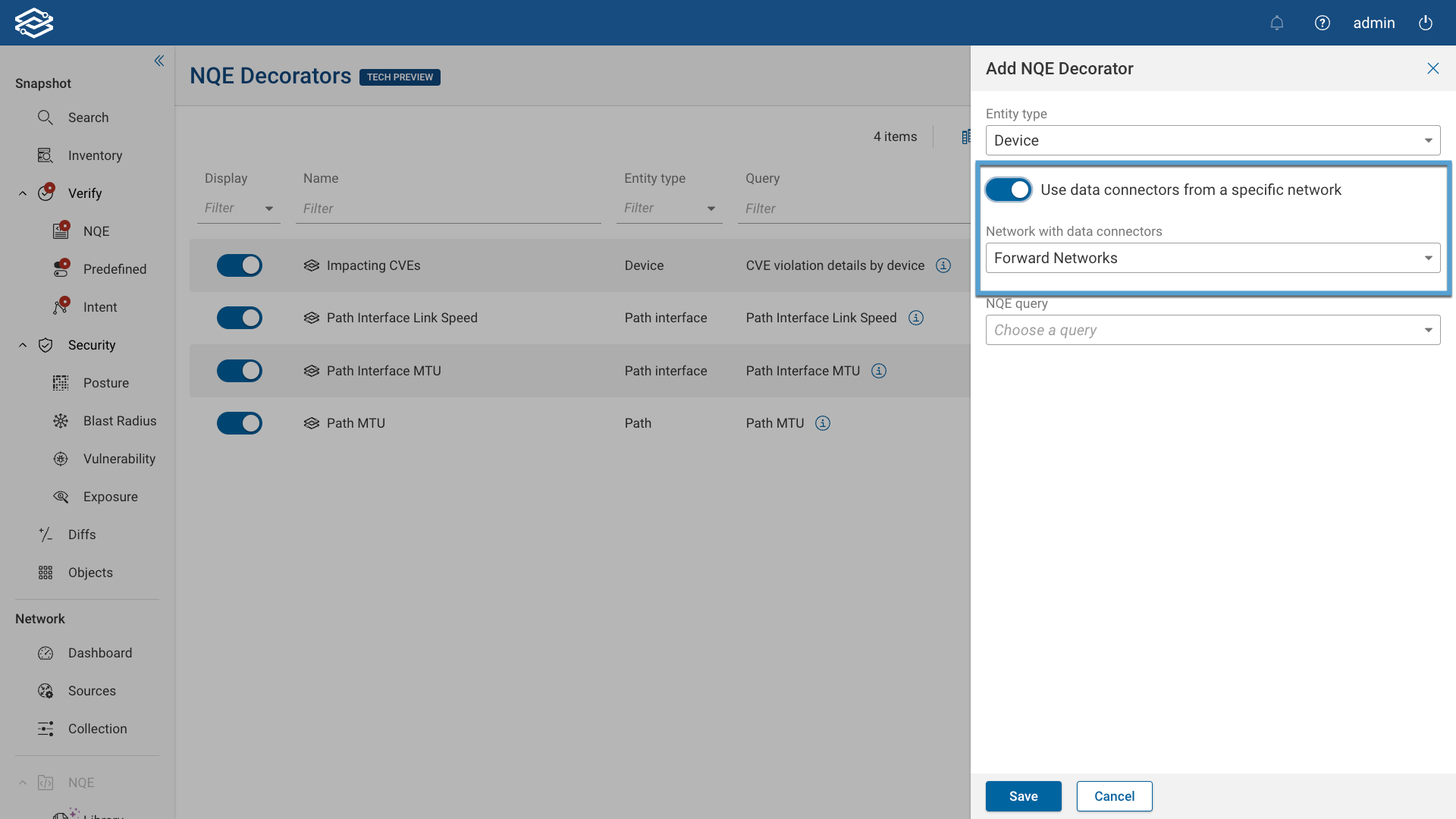Expand Network with data connectors dropdown
Image resolution: width=1456 pixels, height=819 pixels.
tap(1213, 258)
